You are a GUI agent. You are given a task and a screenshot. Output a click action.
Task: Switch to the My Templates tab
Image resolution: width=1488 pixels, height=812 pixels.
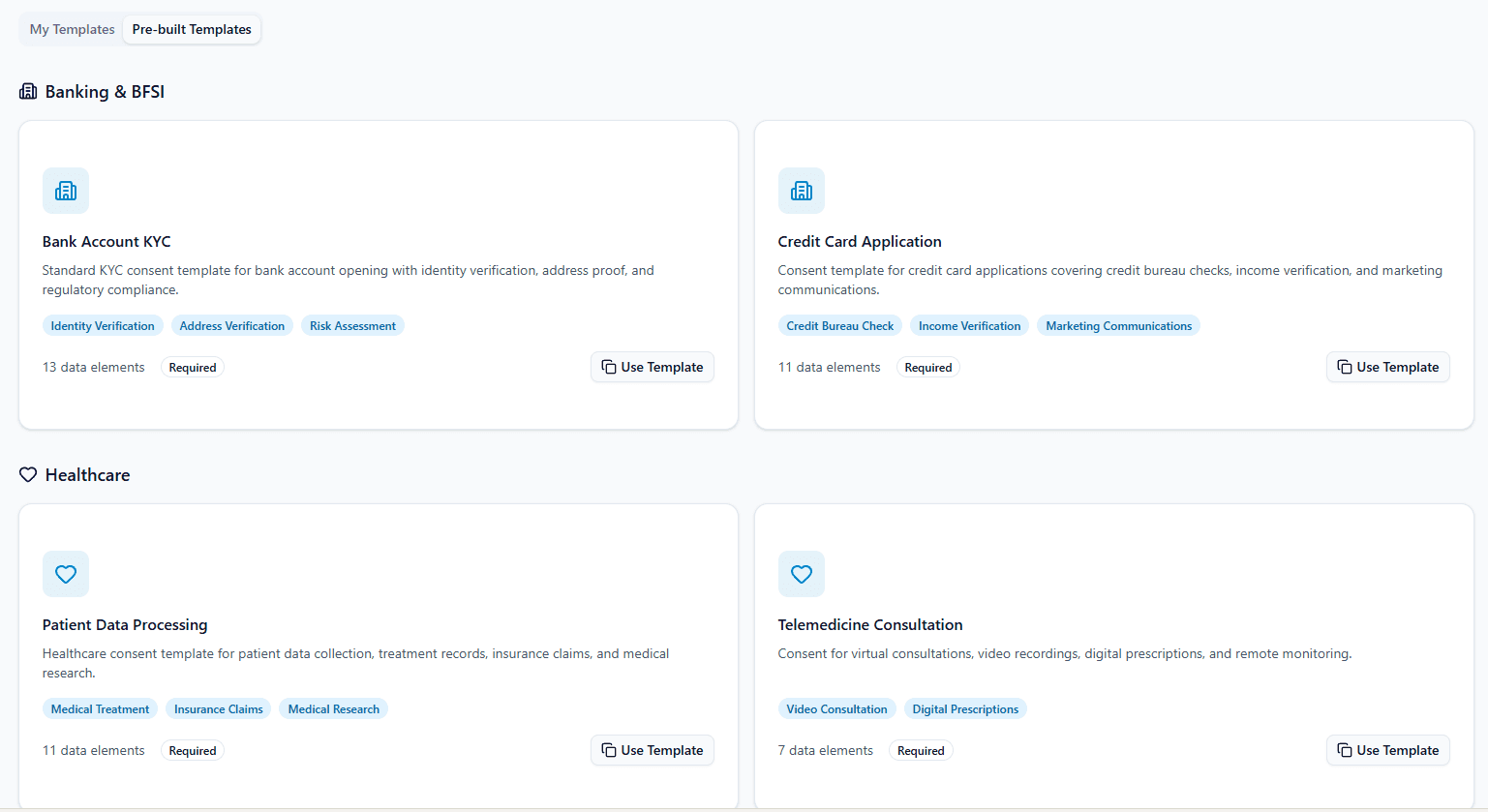(x=71, y=29)
